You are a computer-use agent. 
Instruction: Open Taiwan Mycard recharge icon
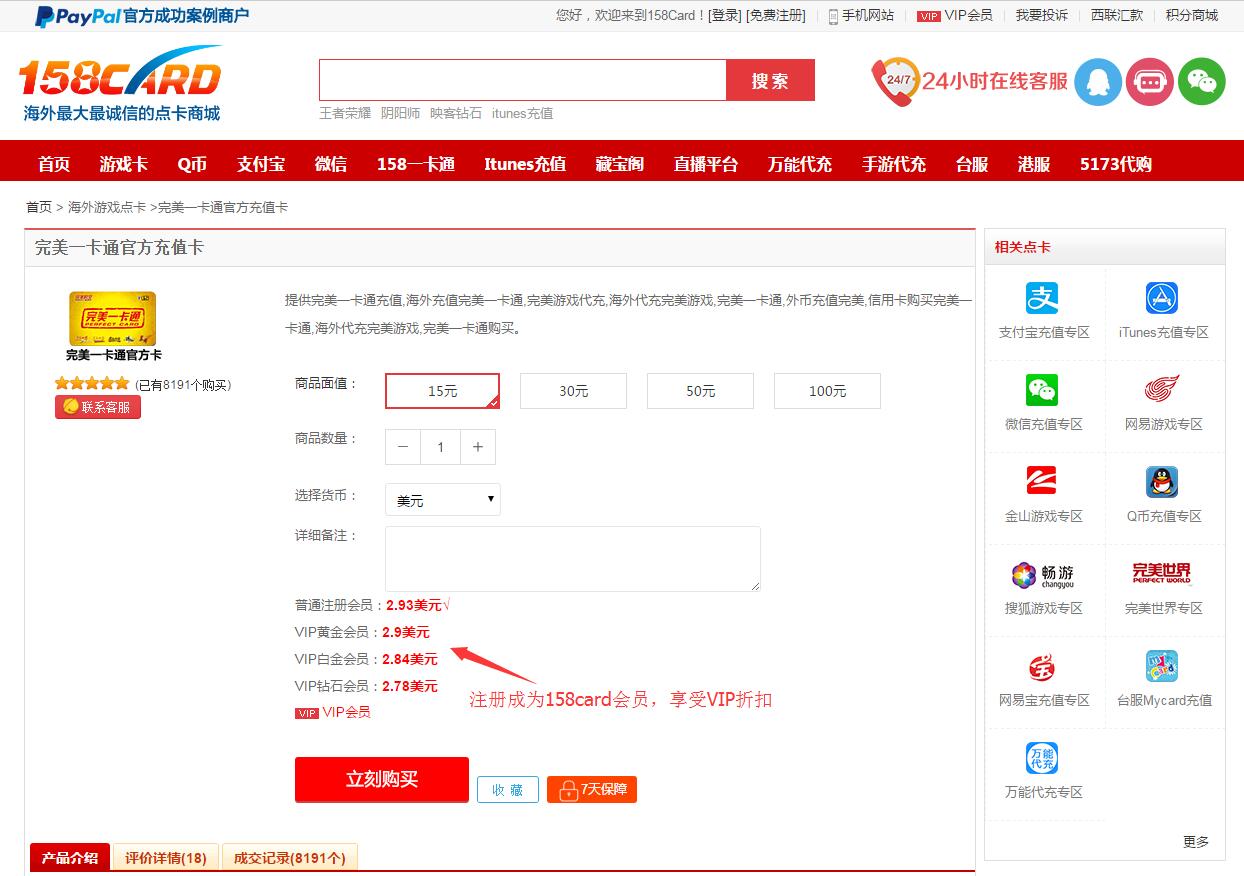point(1162,666)
